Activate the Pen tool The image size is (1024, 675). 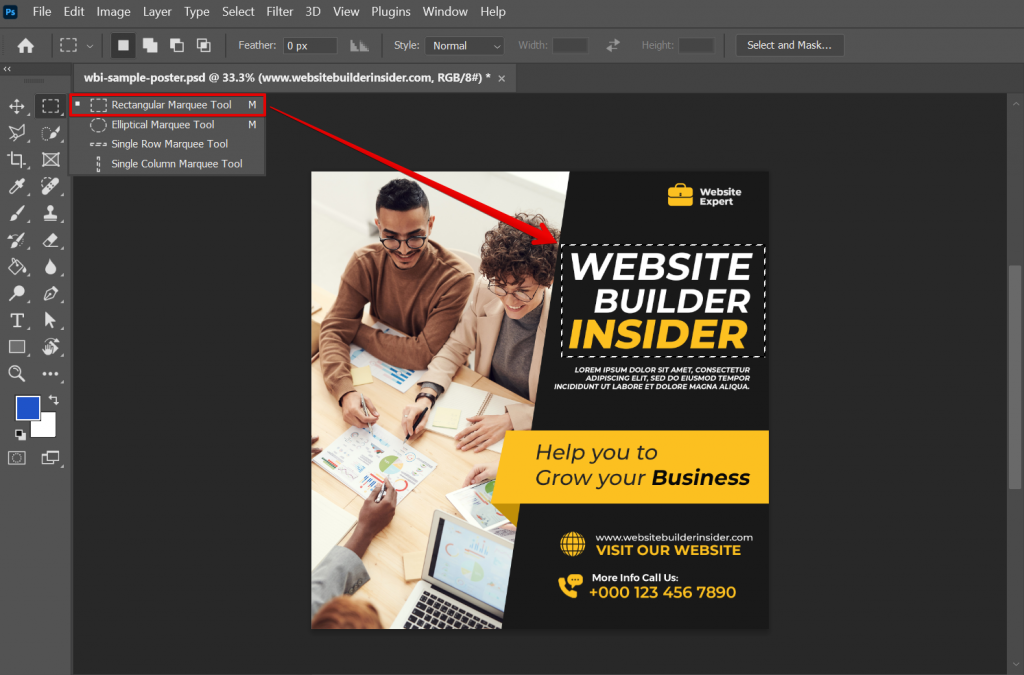pyautogui.click(x=50, y=293)
